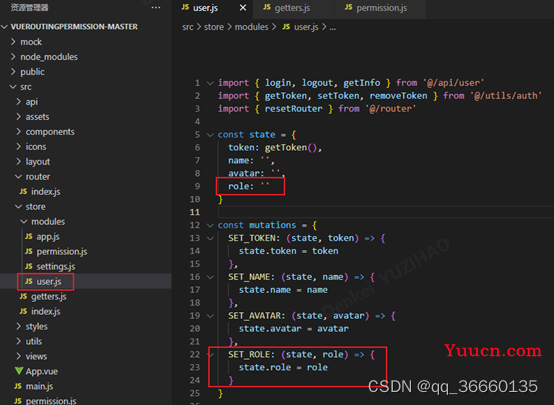
Task: Open permission.js in the modules folder
Action: pyautogui.click(x=62, y=252)
